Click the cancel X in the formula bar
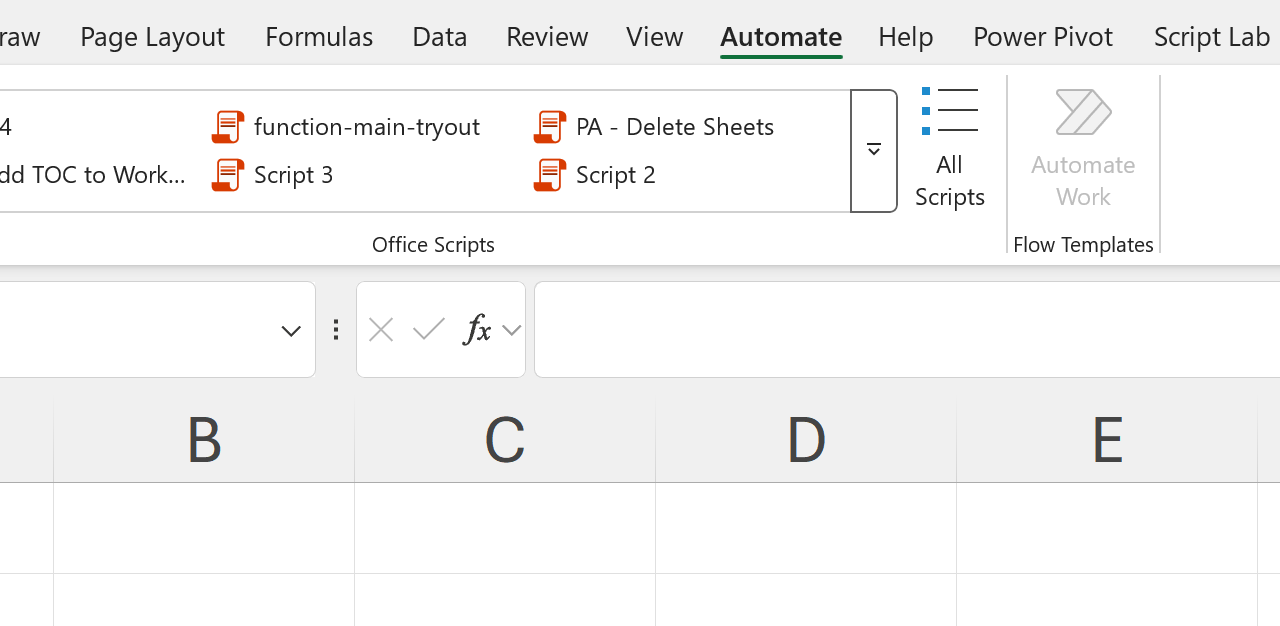 (x=381, y=330)
